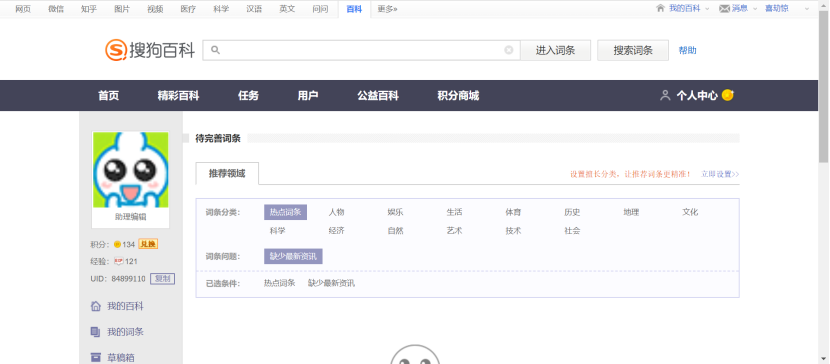The image size is (830, 364).
Task: Click the gold coin icon beside 个人中心
Action: (x=728, y=95)
